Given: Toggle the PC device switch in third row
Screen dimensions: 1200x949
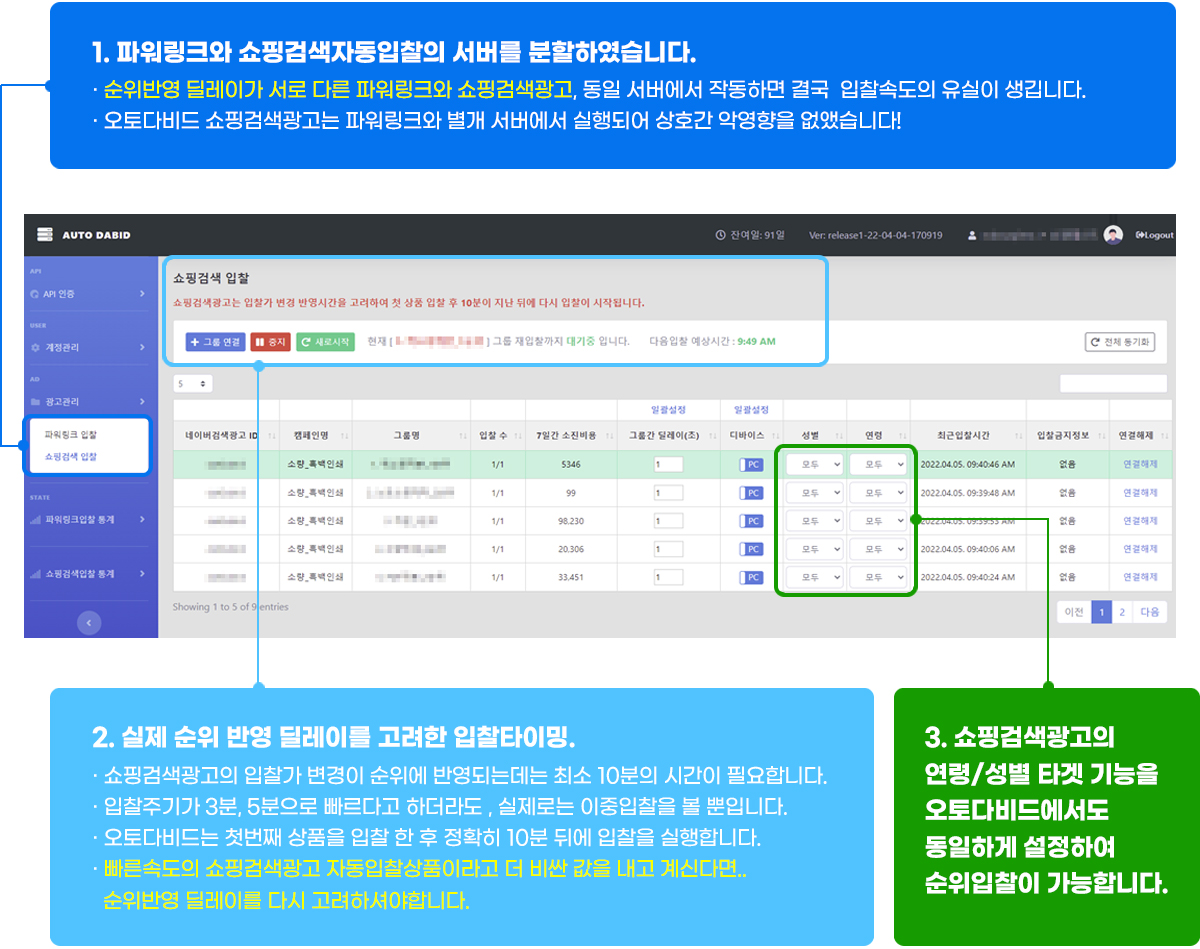Looking at the screenshot, I should [x=751, y=521].
